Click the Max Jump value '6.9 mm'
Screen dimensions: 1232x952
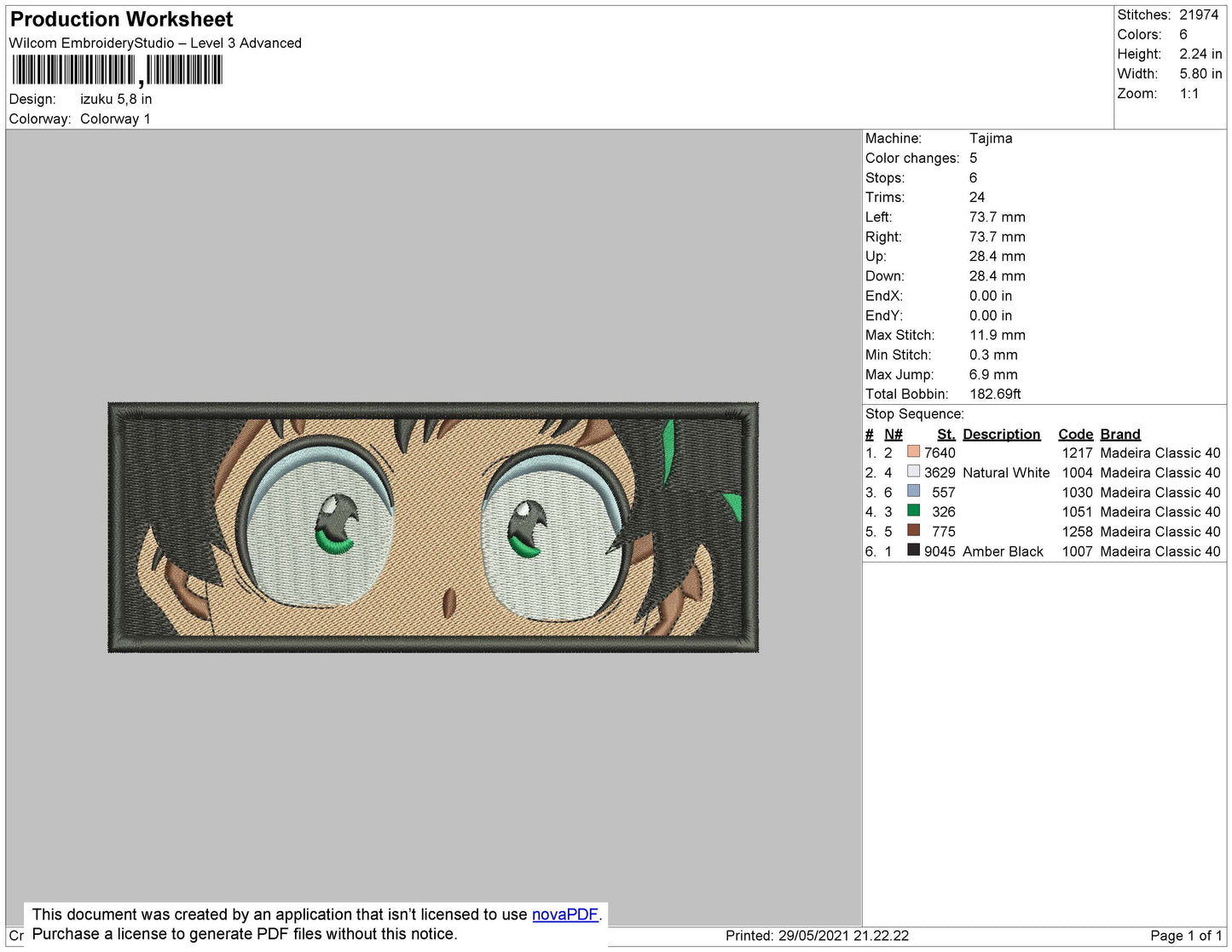(993, 374)
